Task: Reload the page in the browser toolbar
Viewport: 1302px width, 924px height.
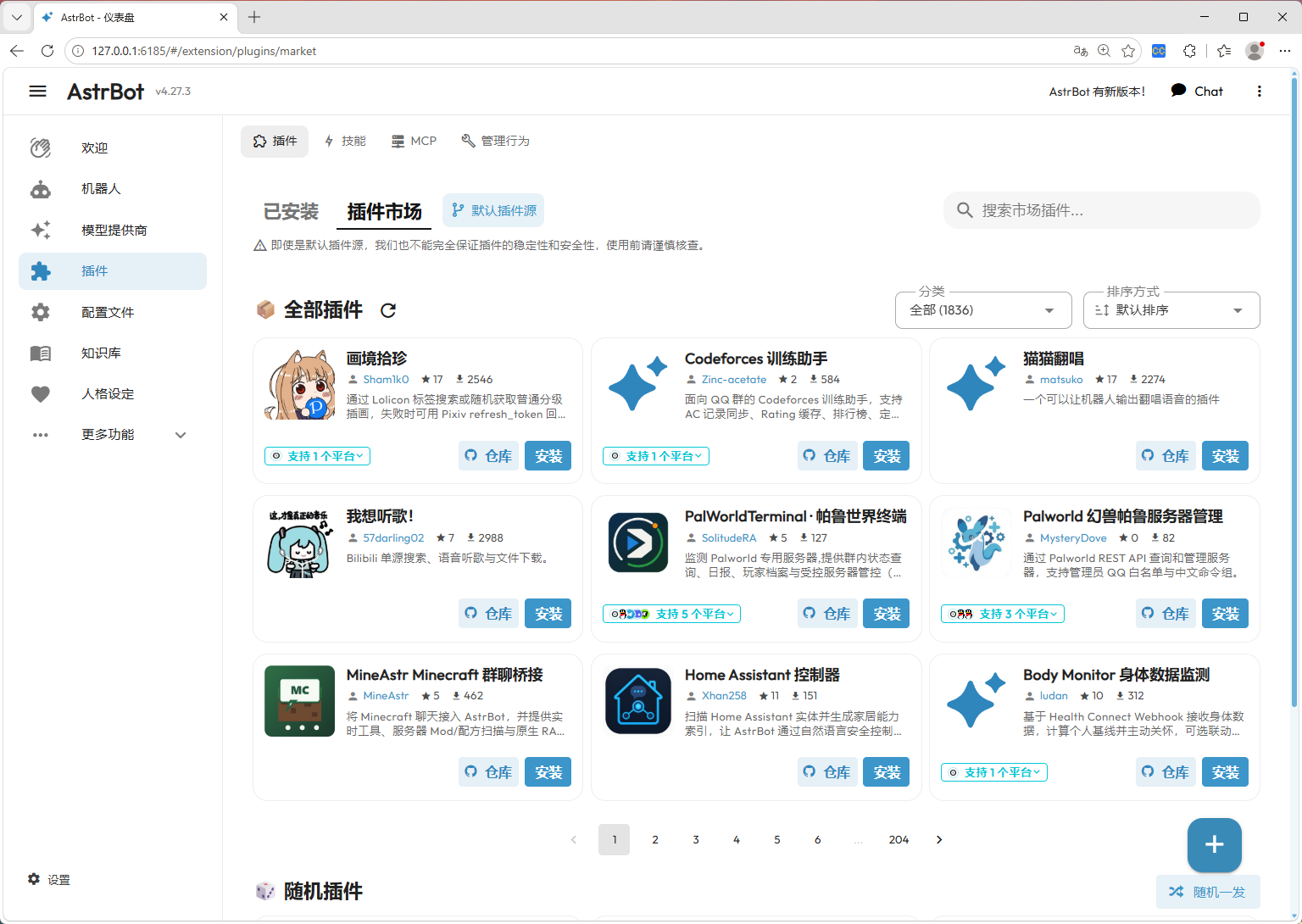Action: click(x=47, y=51)
